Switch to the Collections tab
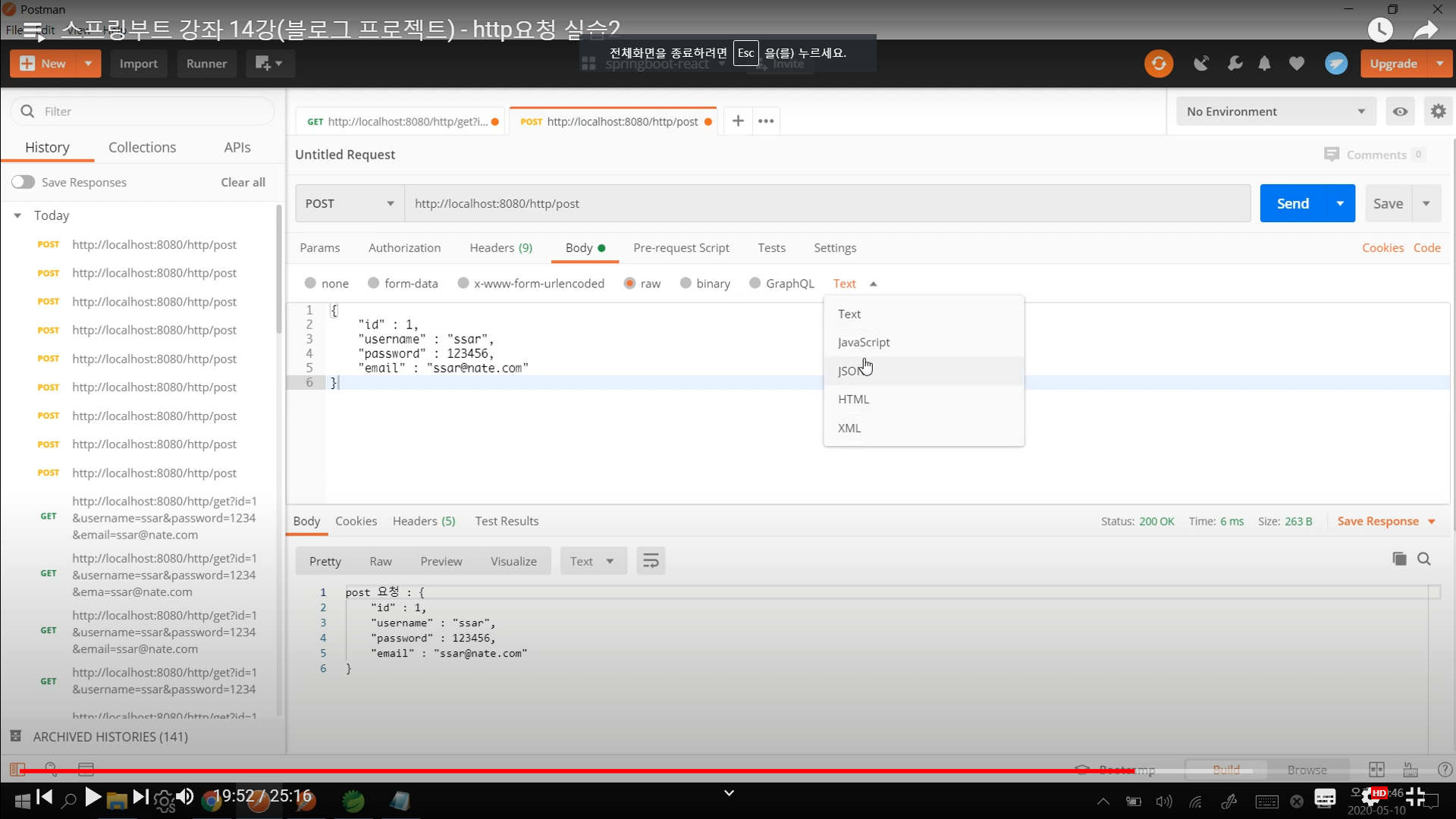Image resolution: width=1456 pixels, height=819 pixels. point(142,147)
